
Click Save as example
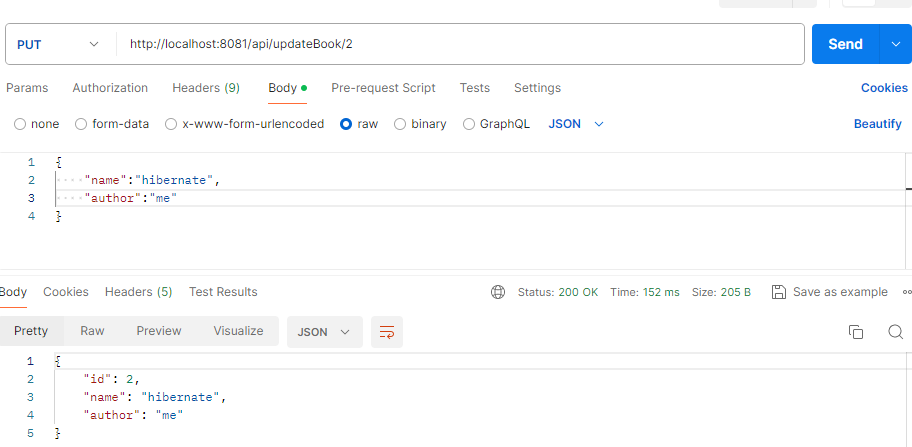pyautogui.click(x=840, y=292)
